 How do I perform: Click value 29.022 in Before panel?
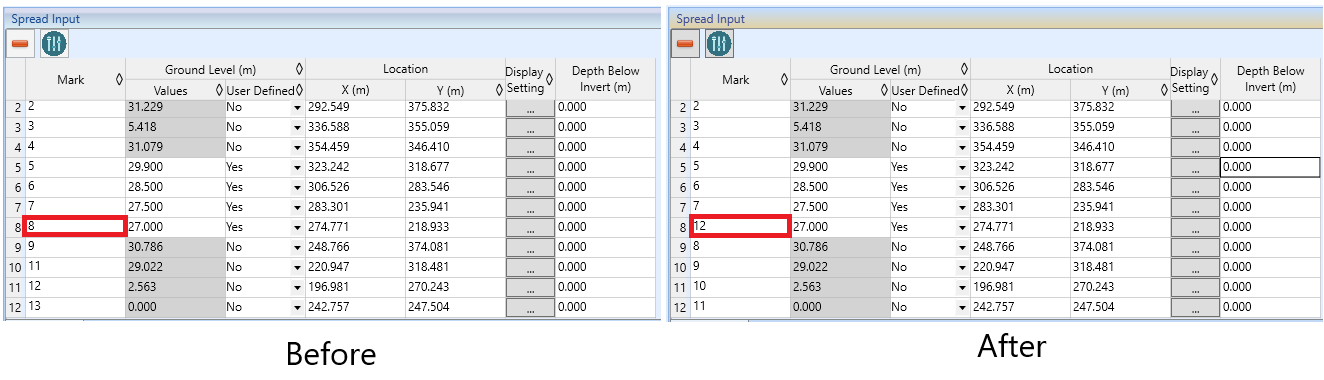[175, 267]
